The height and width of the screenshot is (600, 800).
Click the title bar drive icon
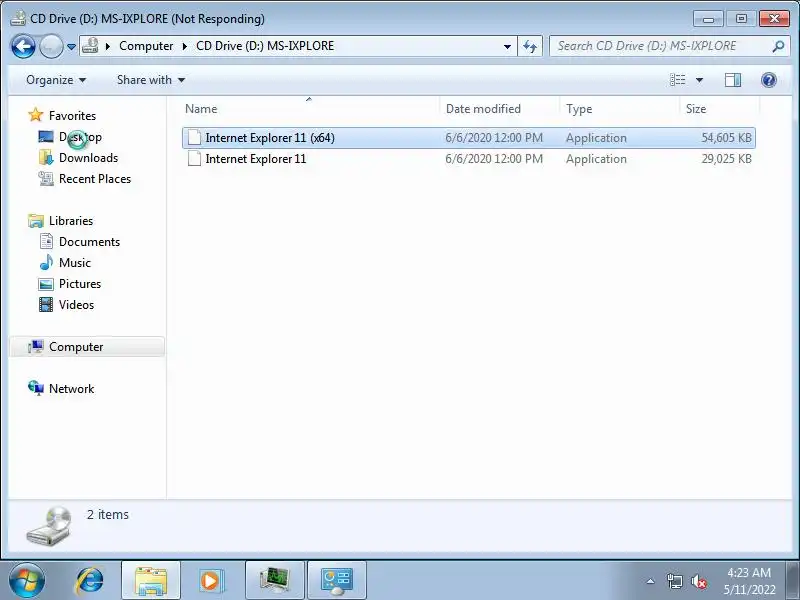18,18
